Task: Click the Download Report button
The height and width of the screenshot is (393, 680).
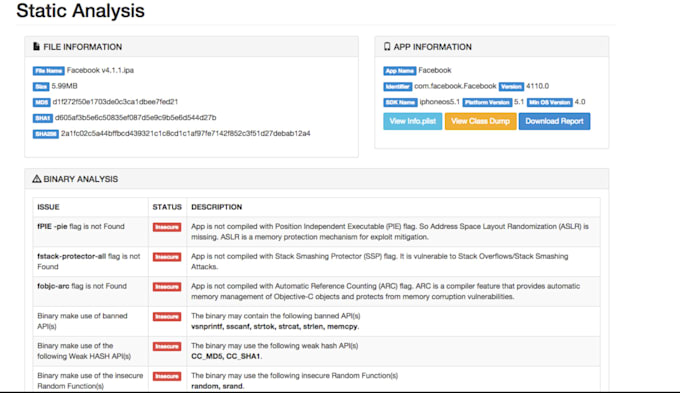Action: pyautogui.click(x=554, y=121)
